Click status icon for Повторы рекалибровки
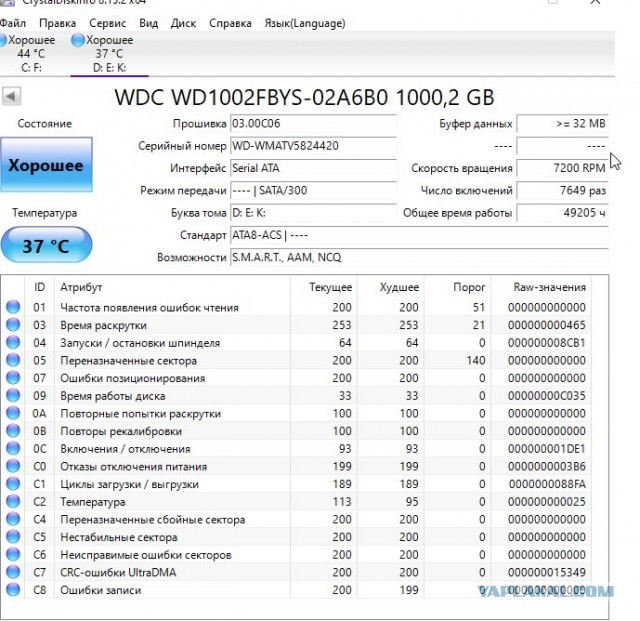The image size is (640, 621). coord(13,431)
